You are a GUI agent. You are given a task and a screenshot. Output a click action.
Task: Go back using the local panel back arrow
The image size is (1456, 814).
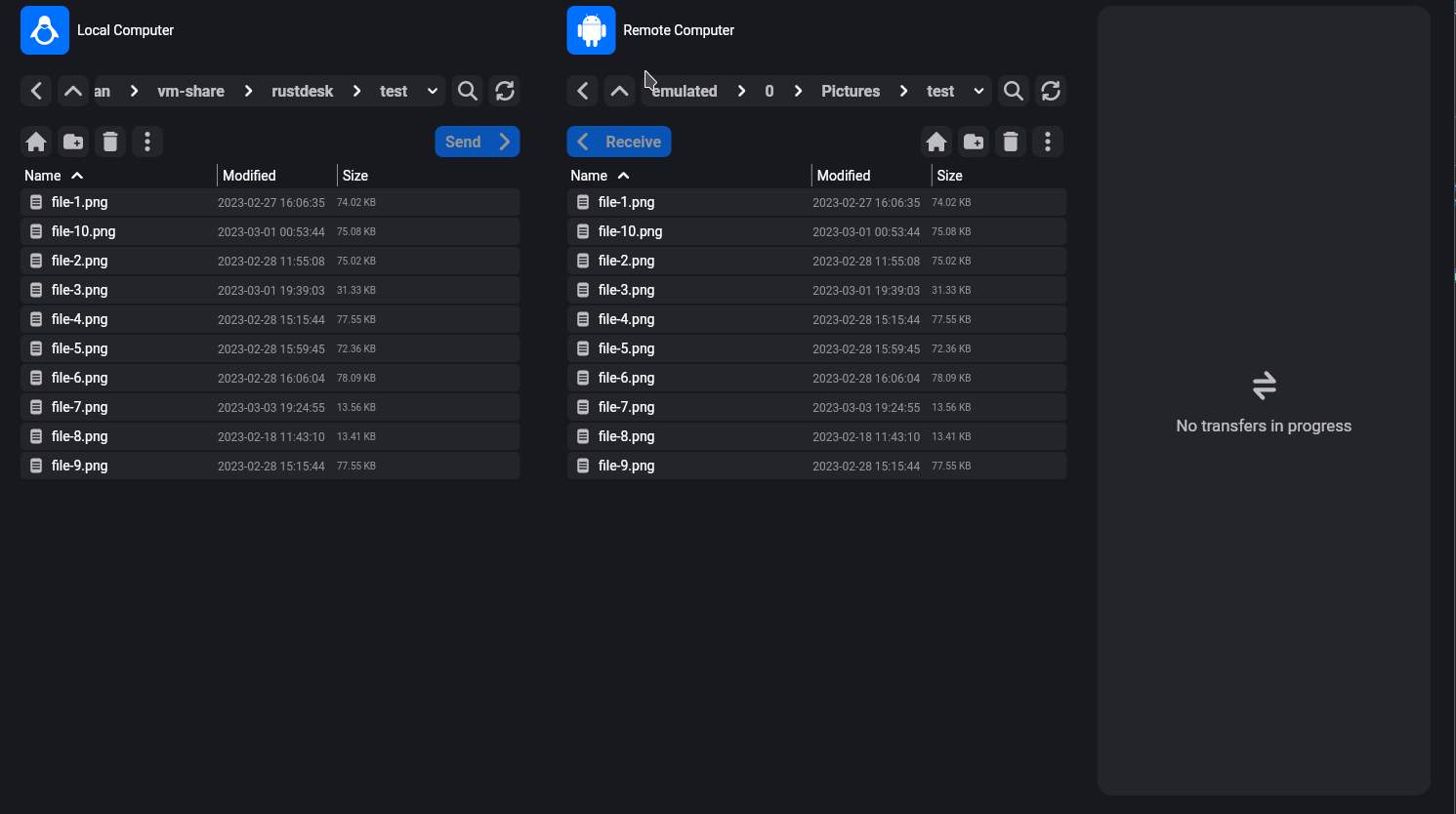[36, 91]
